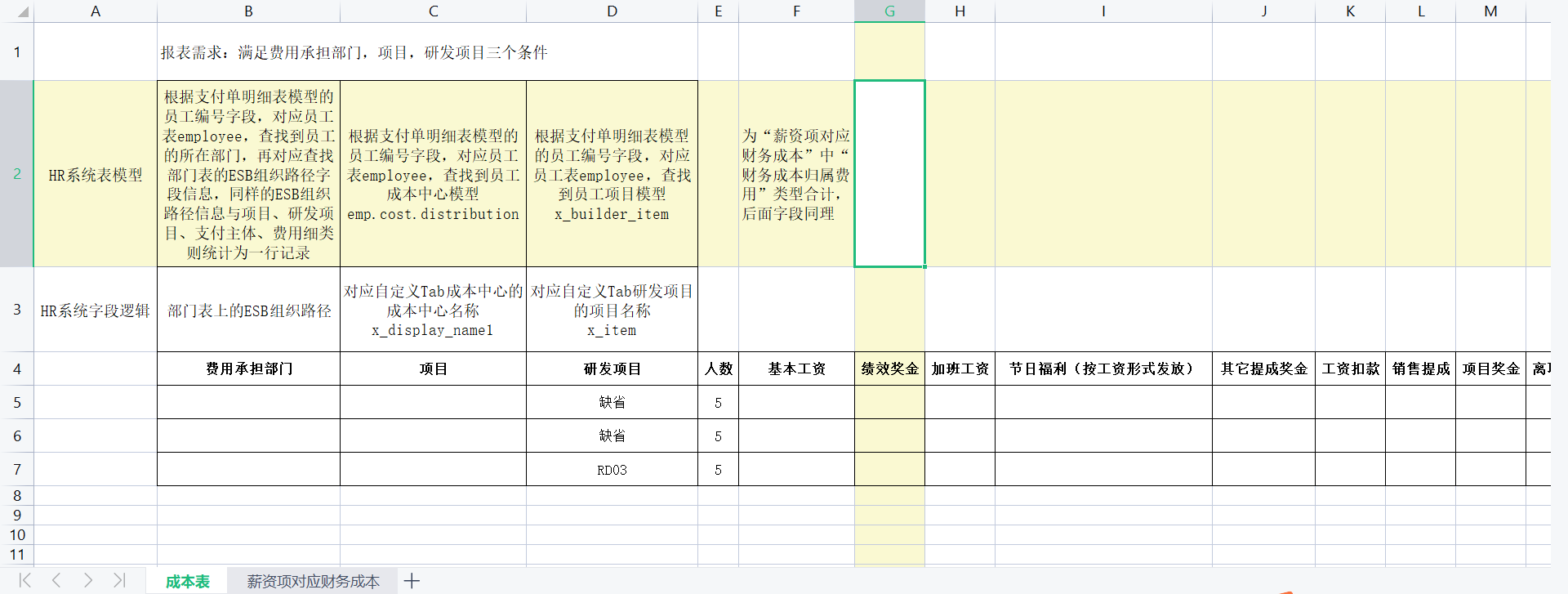Image resolution: width=1568 pixels, height=594 pixels.
Task: Add a new sheet with plus icon
Action: (412, 581)
